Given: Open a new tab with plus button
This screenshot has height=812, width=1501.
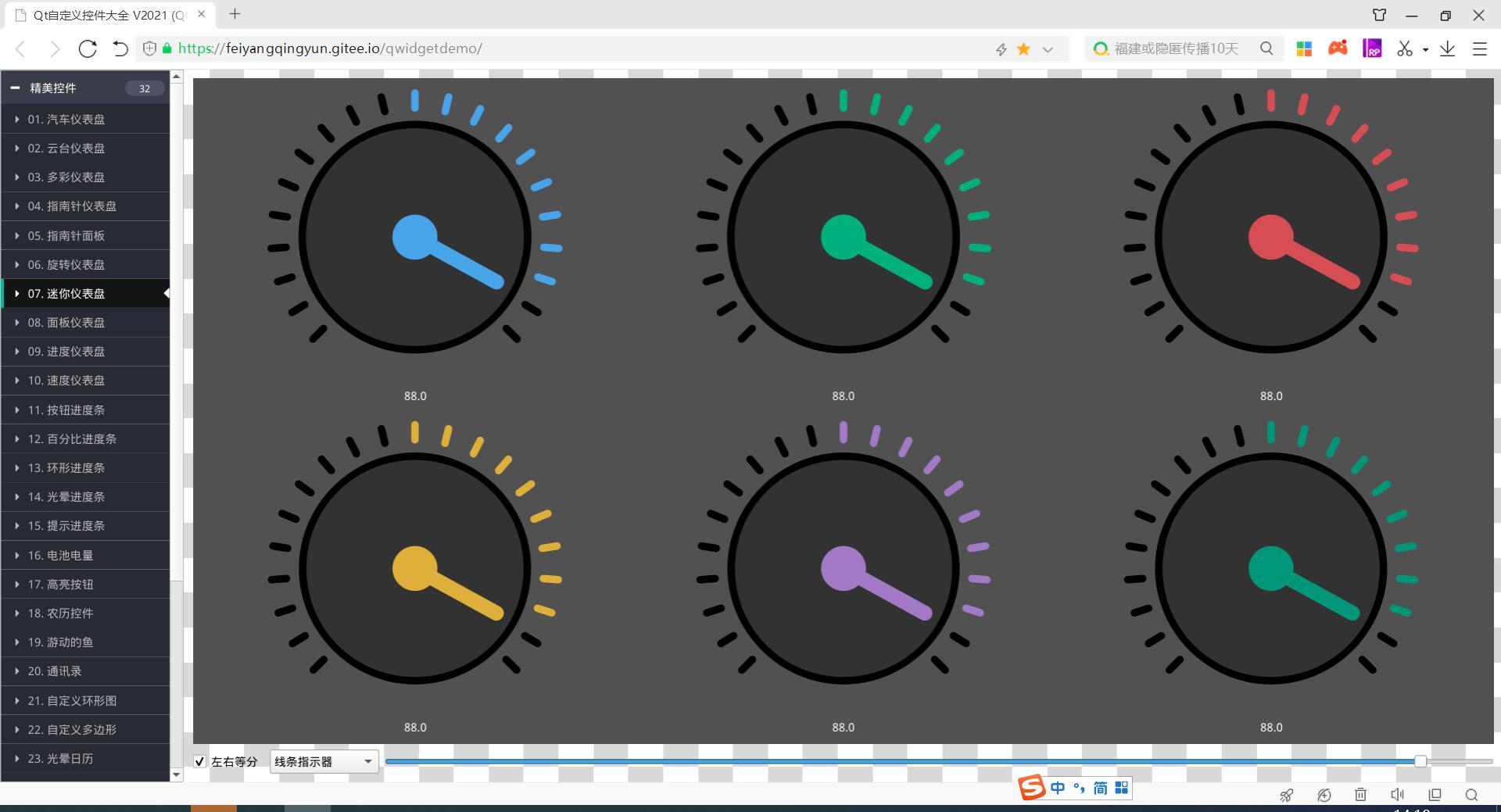Looking at the screenshot, I should (235, 14).
